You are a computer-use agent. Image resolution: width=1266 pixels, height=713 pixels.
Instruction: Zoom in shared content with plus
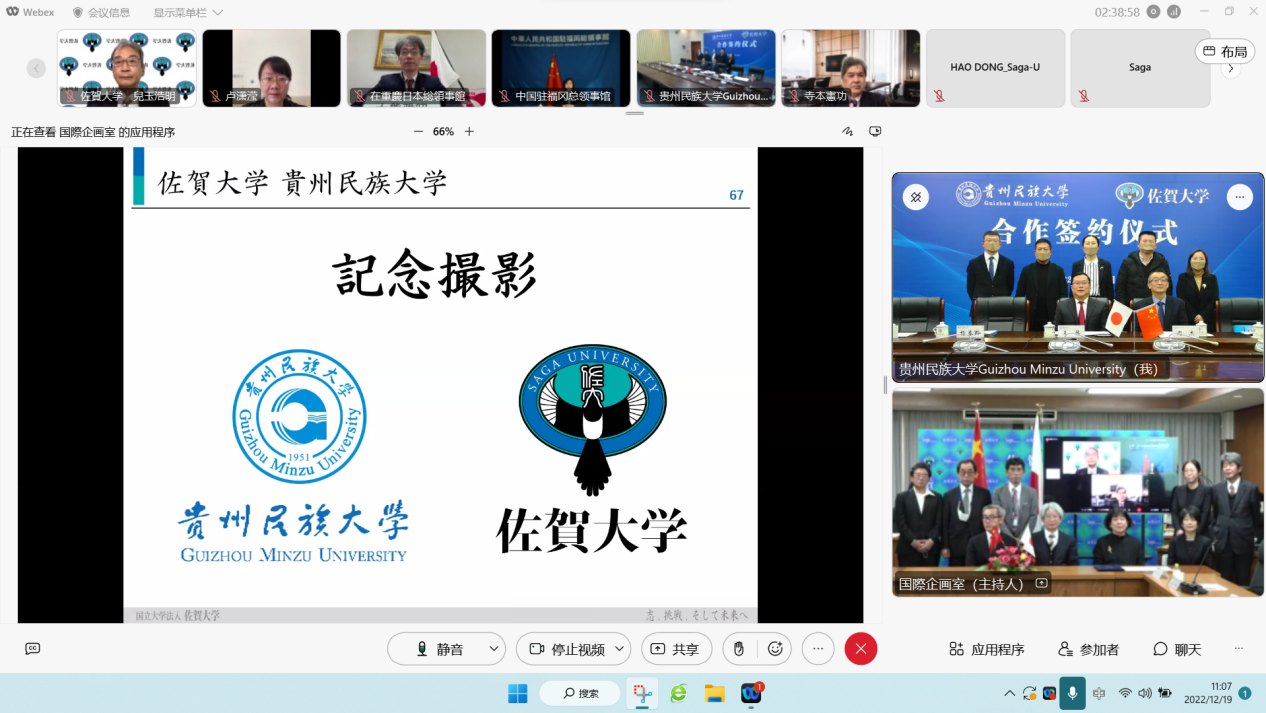pyautogui.click(x=469, y=131)
